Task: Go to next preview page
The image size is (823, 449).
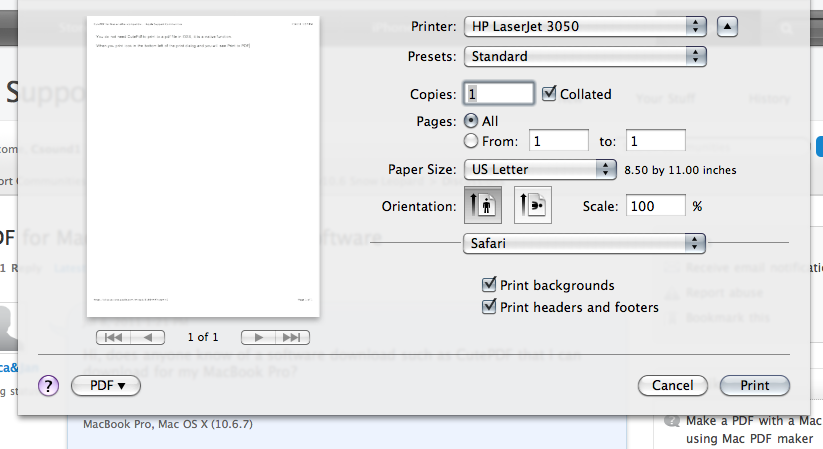Action: tap(258, 337)
